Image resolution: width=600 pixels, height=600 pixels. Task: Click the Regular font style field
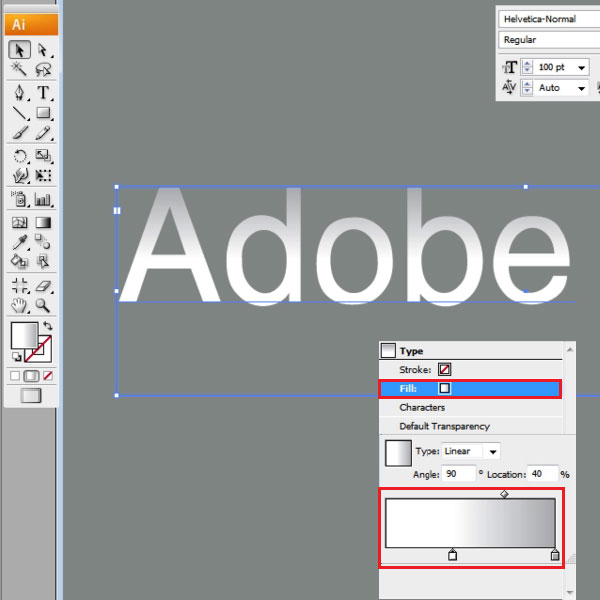[x=549, y=39]
